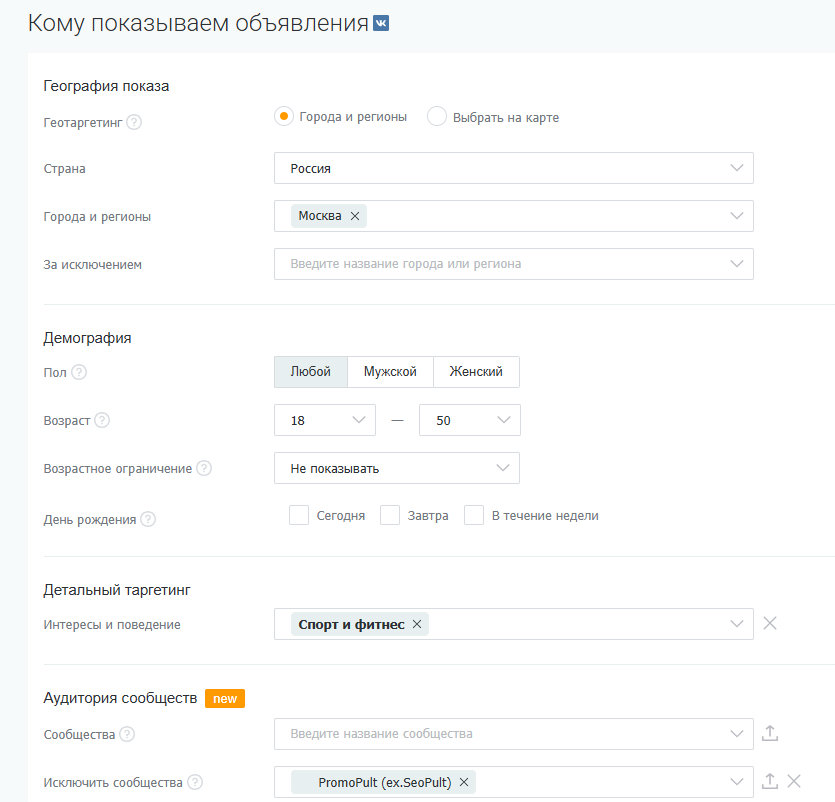Open the Исключить сообщества help question mark

(x=195, y=782)
